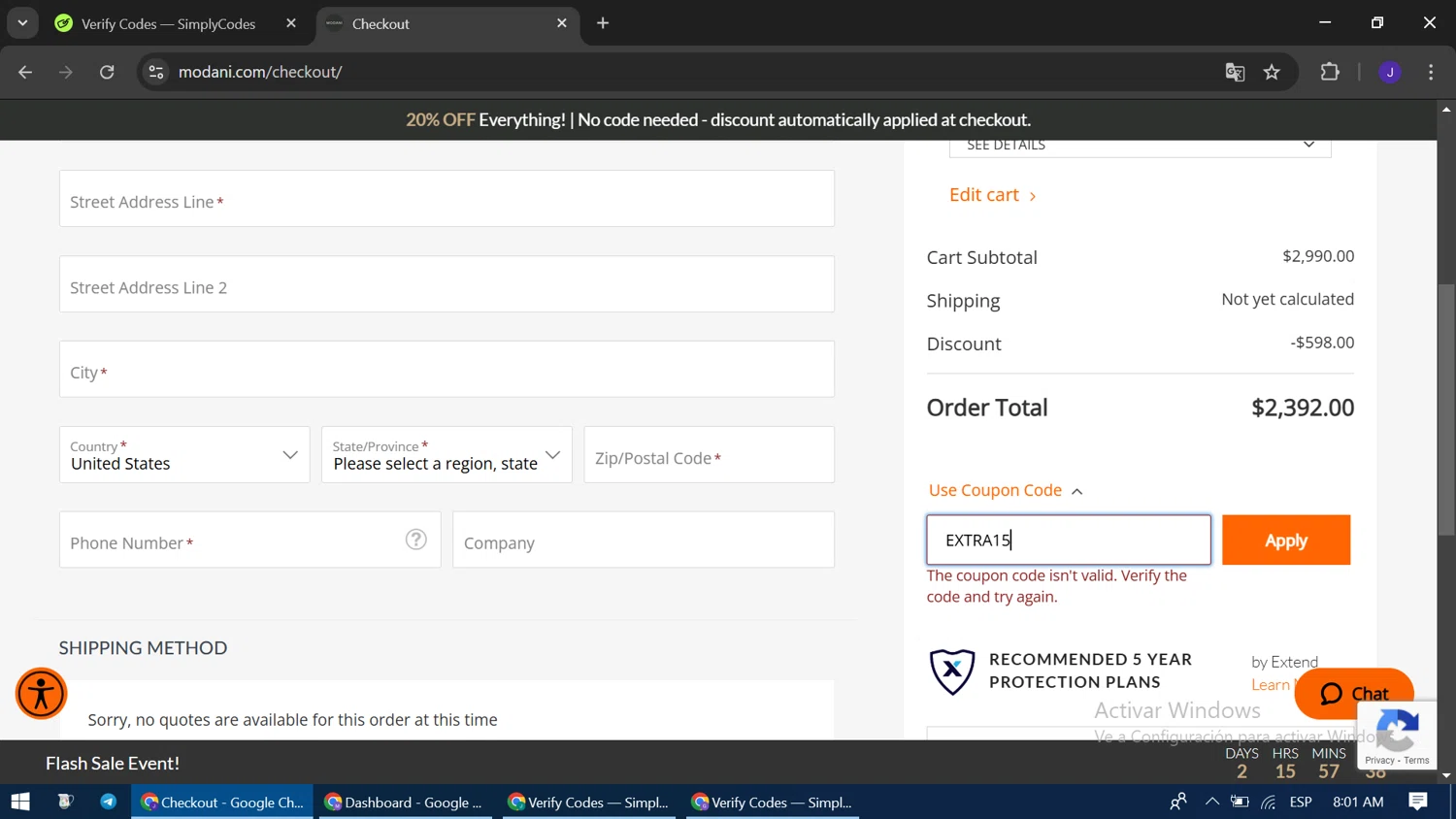Click the phone number help question icon
The width and height of the screenshot is (1456, 819).
point(416,540)
